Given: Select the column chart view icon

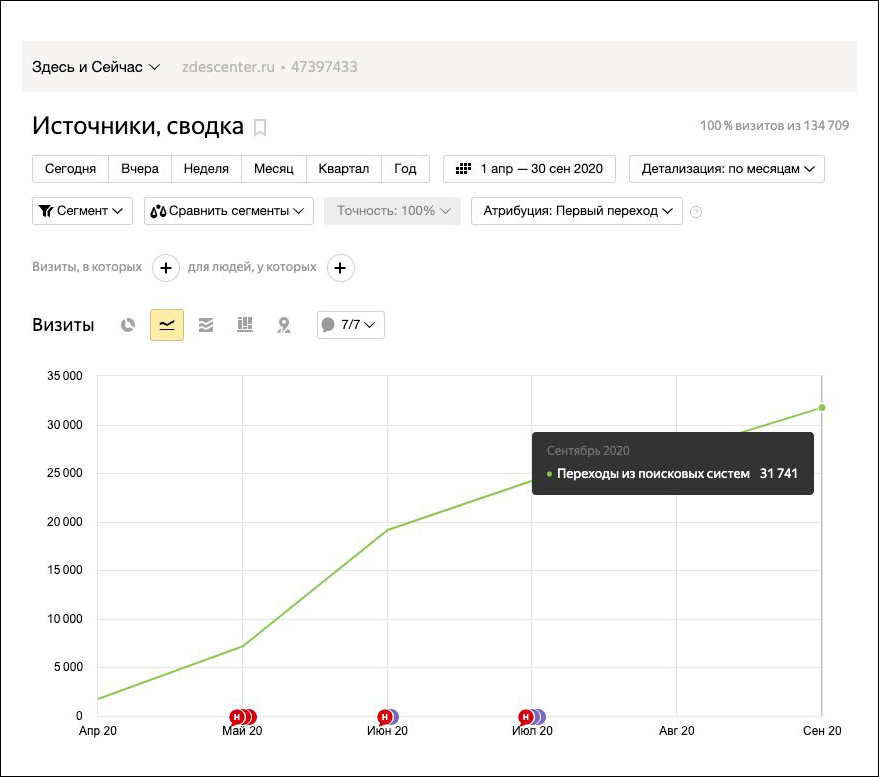Looking at the screenshot, I should [245, 324].
